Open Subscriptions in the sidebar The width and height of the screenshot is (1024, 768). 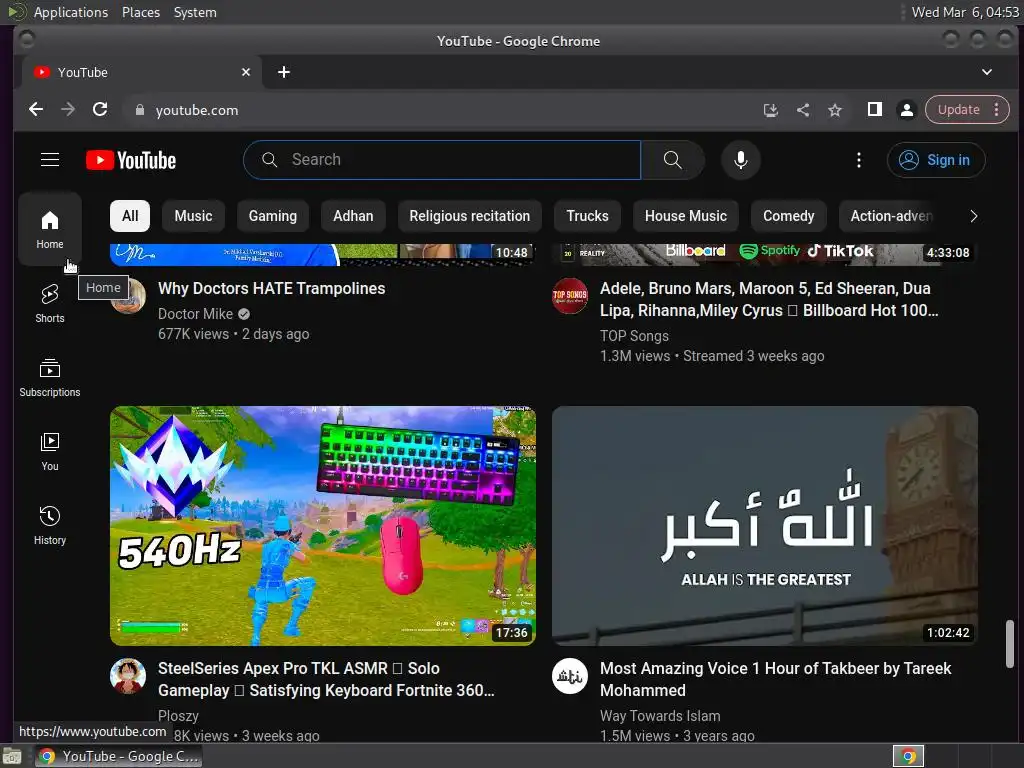pos(50,377)
